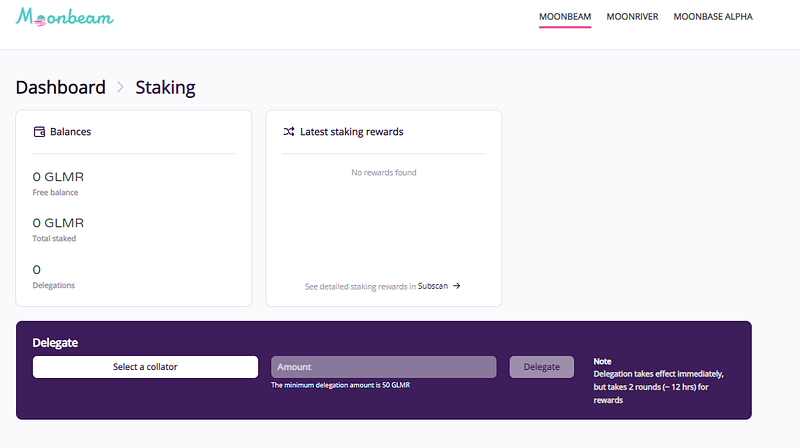Open the MOONBEAM network tab
Image resolution: width=800 pixels, height=448 pixels.
[x=565, y=16]
